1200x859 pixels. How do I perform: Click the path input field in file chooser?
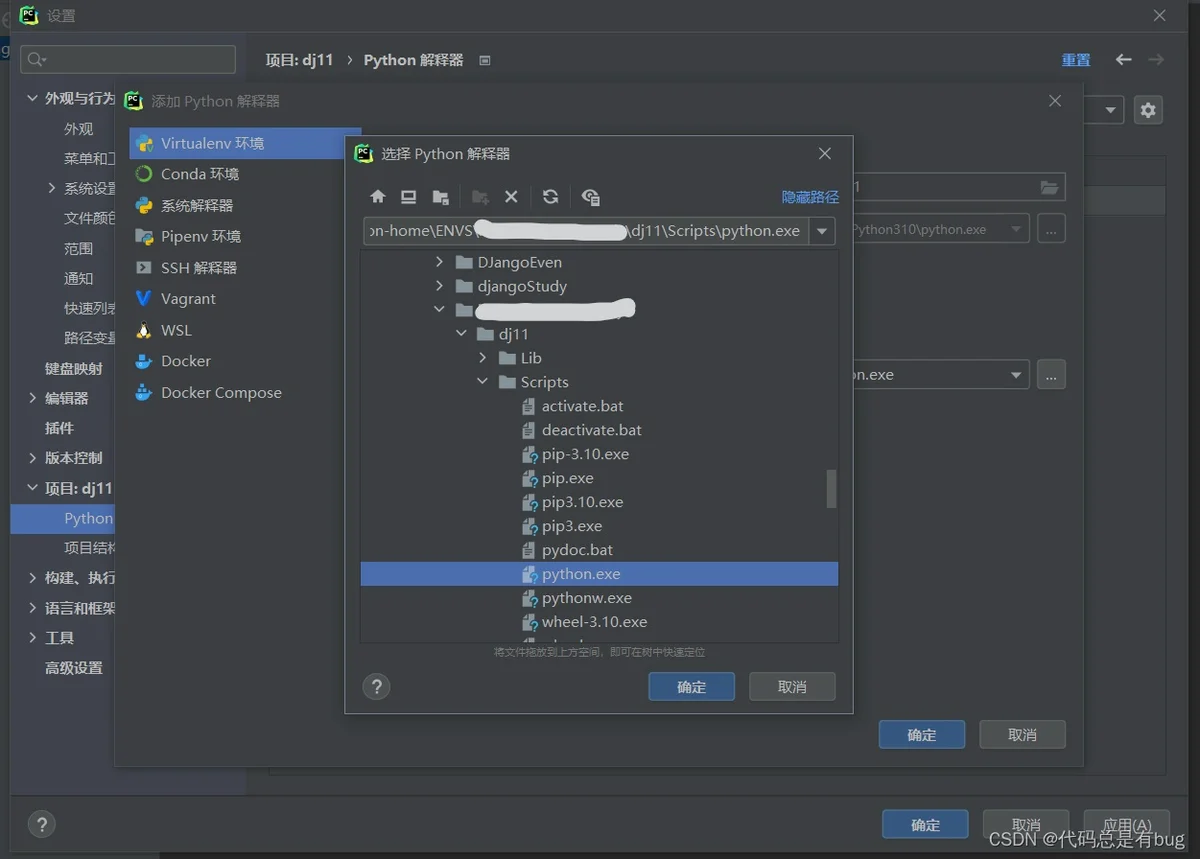(x=586, y=231)
